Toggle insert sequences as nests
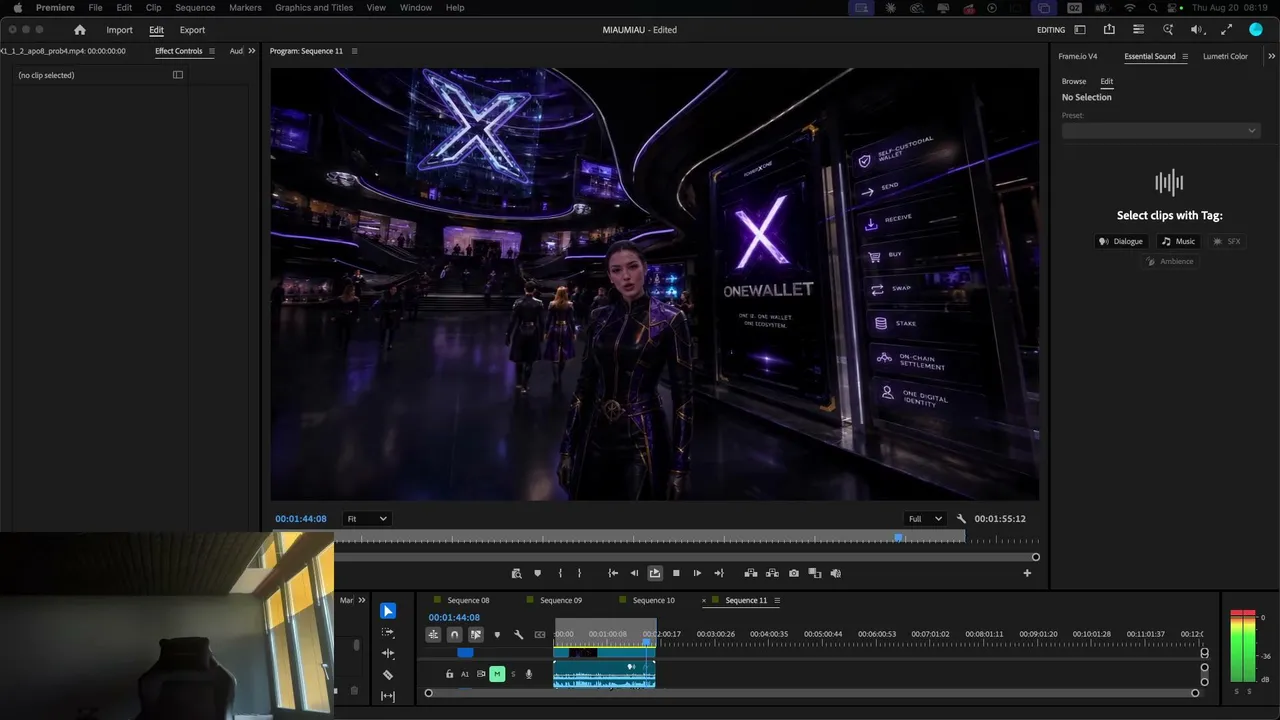Viewport: 1280px width, 720px height. [x=433, y=635]
